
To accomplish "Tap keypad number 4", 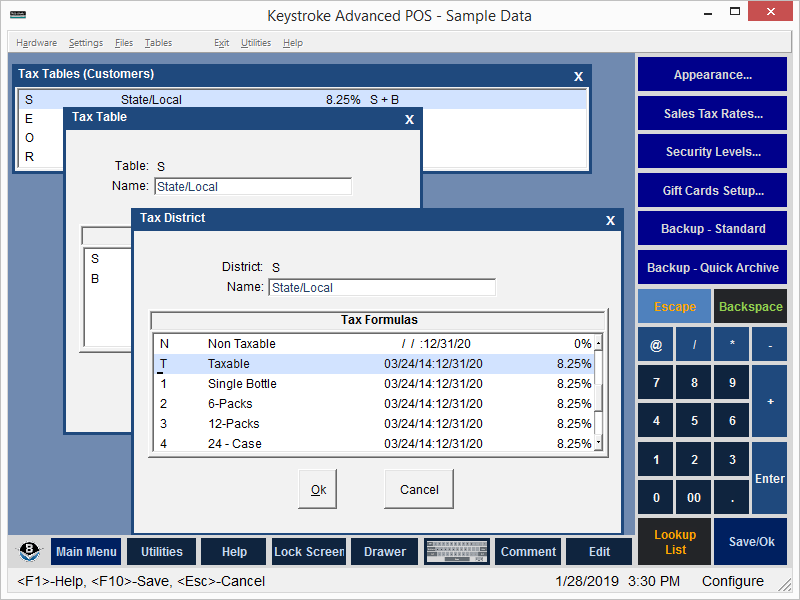I will pyautogui.click(x=656, y=420).
